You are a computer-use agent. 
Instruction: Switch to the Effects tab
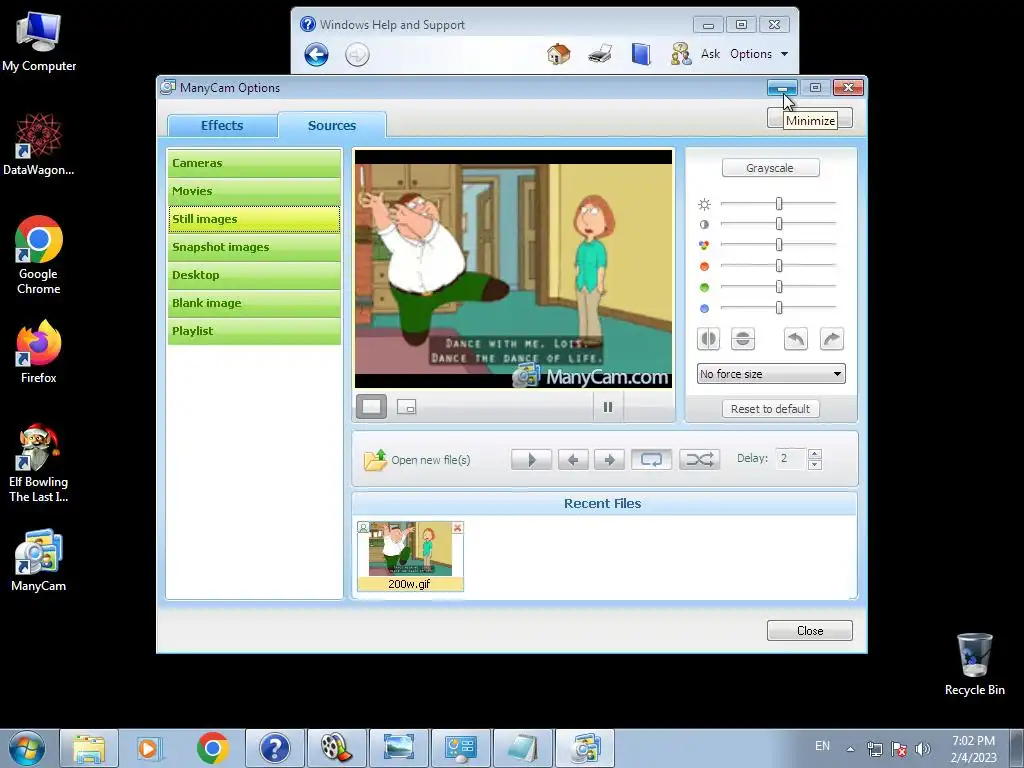click(x=222, y=125)
